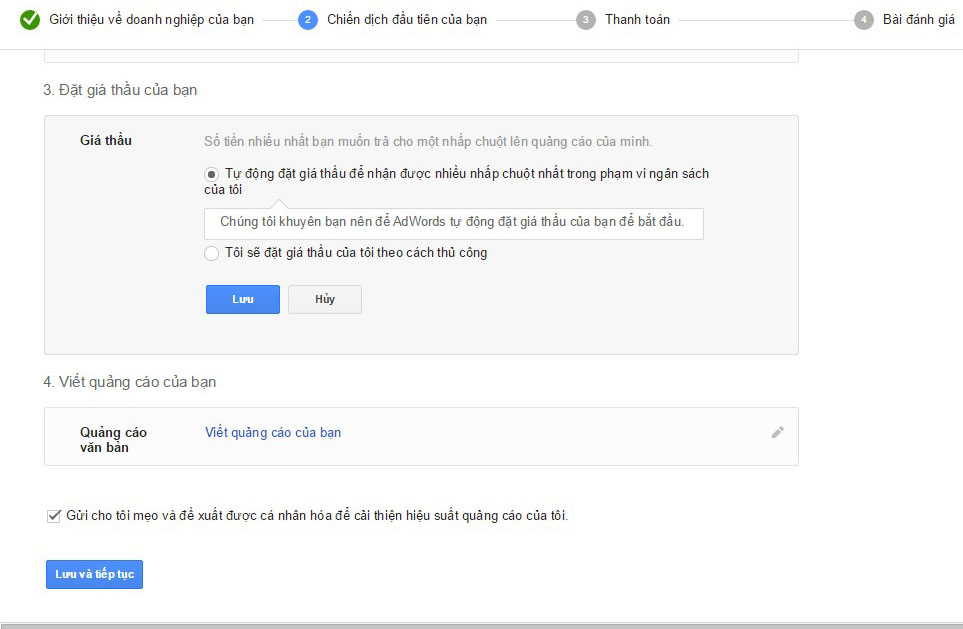Click the 'Giá thầu' section label

coord(106,140)
